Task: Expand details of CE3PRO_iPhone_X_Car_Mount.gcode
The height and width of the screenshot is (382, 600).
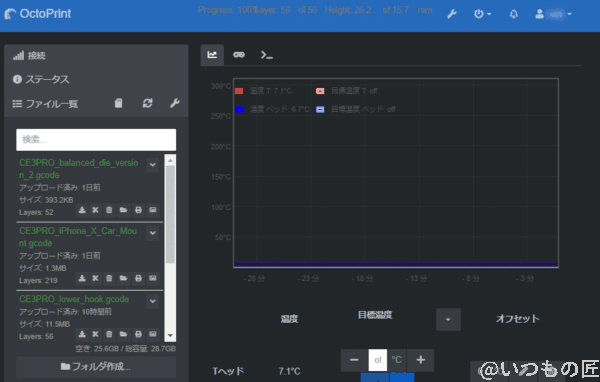Action: 152,233
